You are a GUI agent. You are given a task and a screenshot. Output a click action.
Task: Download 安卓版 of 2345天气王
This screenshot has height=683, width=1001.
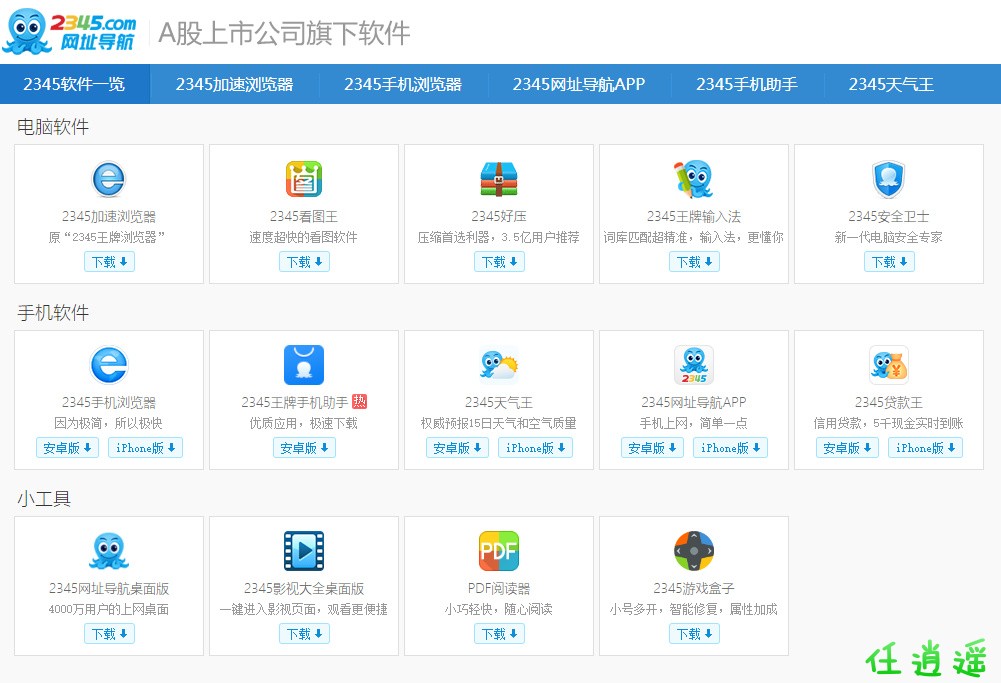coord(458,447)
